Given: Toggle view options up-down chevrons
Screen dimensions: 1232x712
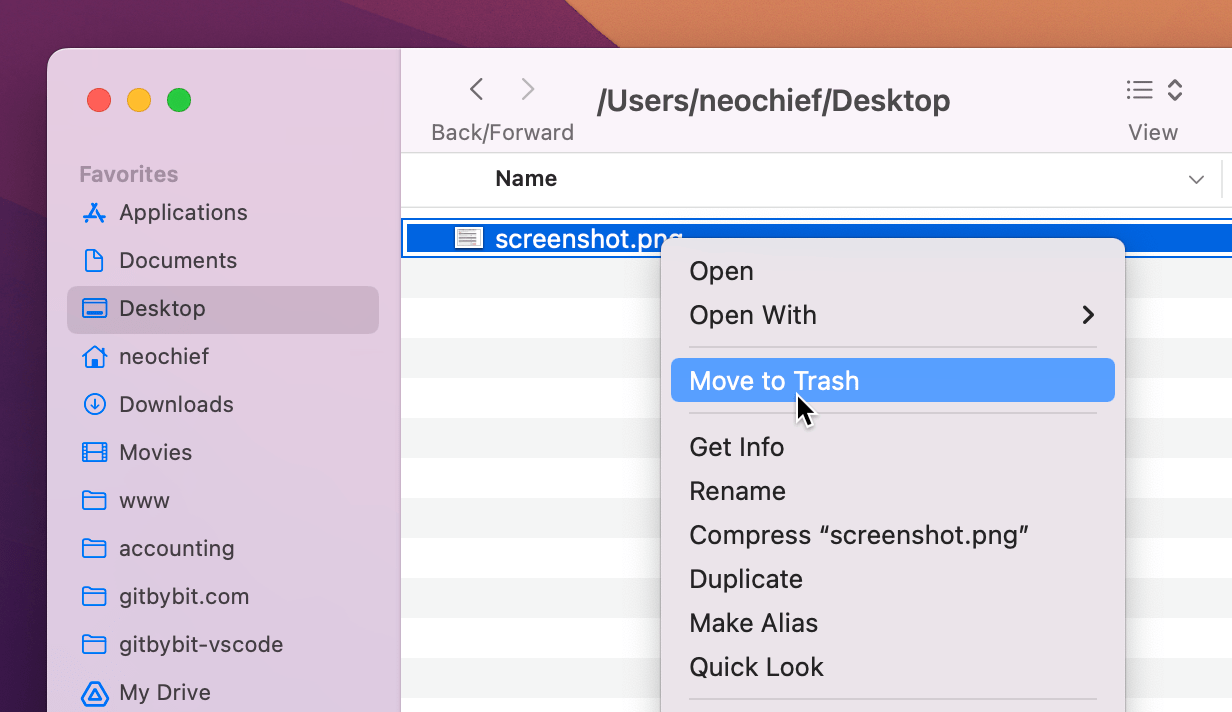Looking at the screenshot, I should point(1176,90).
